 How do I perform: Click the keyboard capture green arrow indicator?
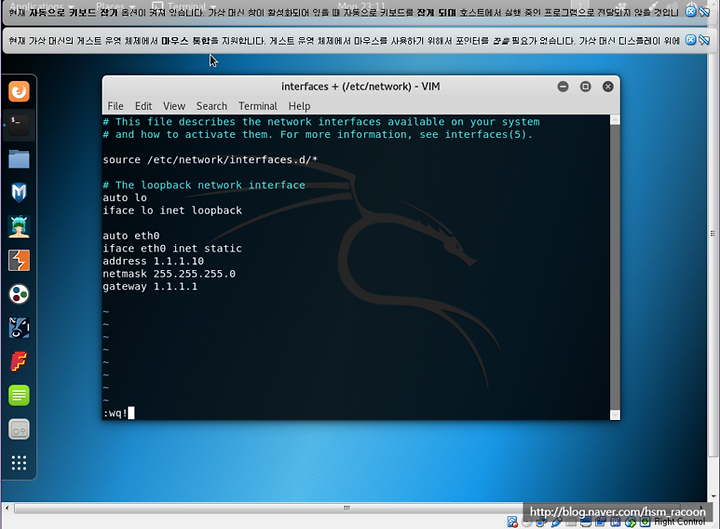coord(645,522)
